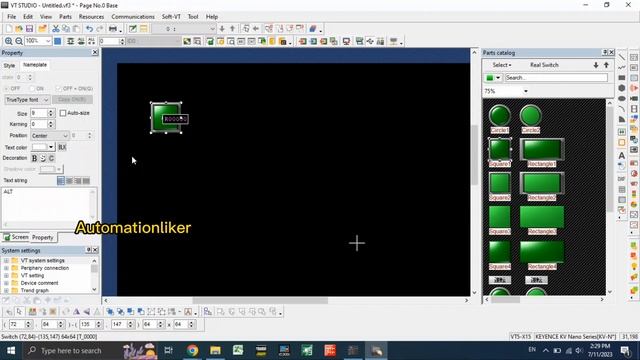Click the Zoom in magnifier icon
The height and width of the screenshot is (360, 640).
(9, 41)
